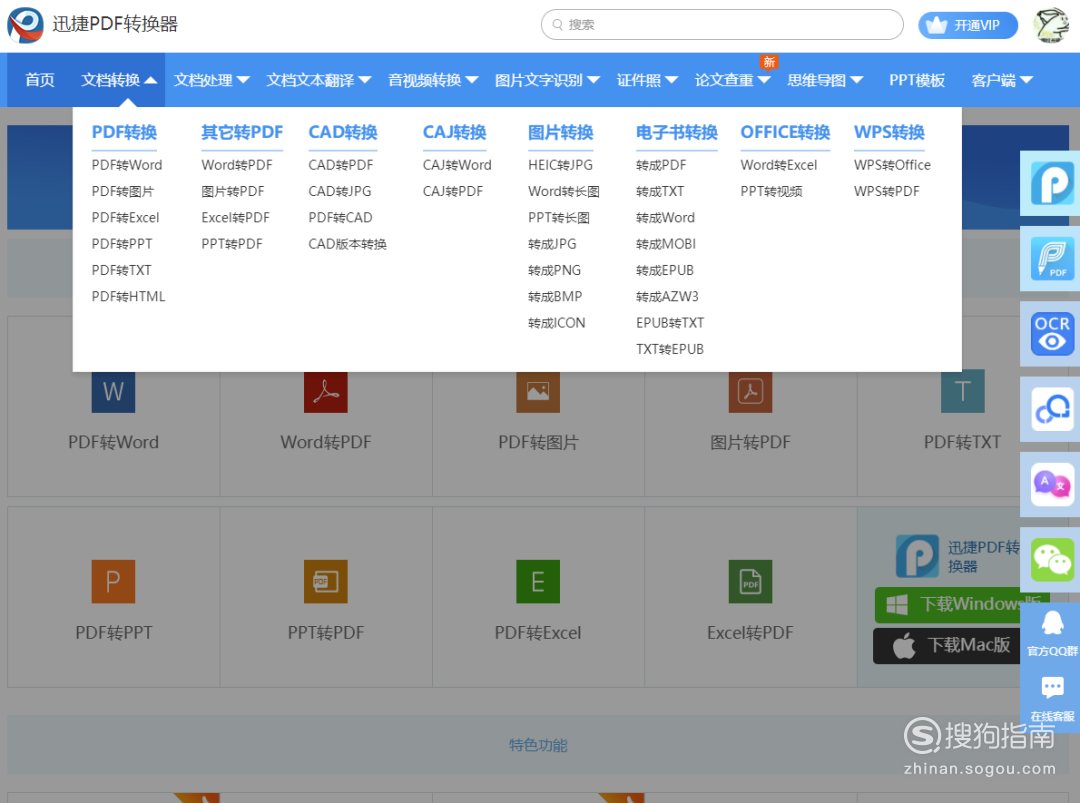Click the PDF转Excel E tile icon
This screenshot has height=803, width=1080.
pyautogui.click(x=538, y=581)
